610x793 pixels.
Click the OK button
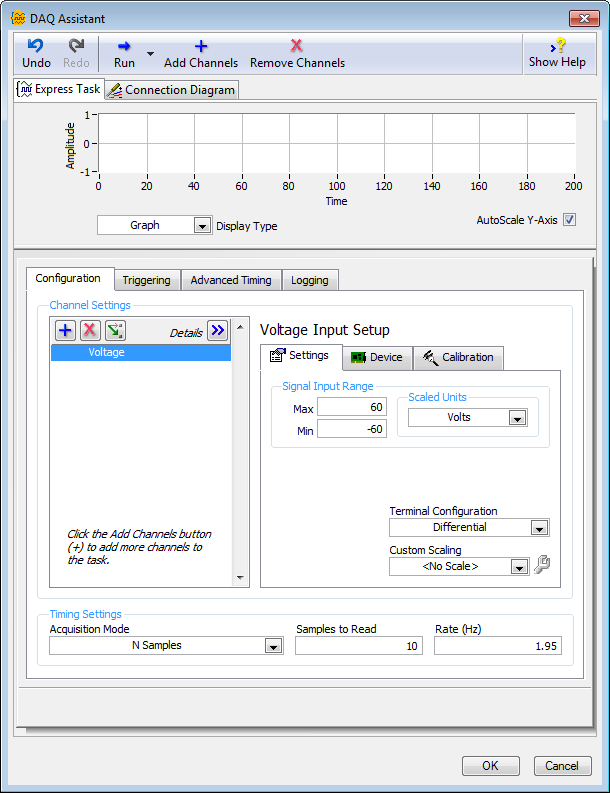(x=490, y=766)
